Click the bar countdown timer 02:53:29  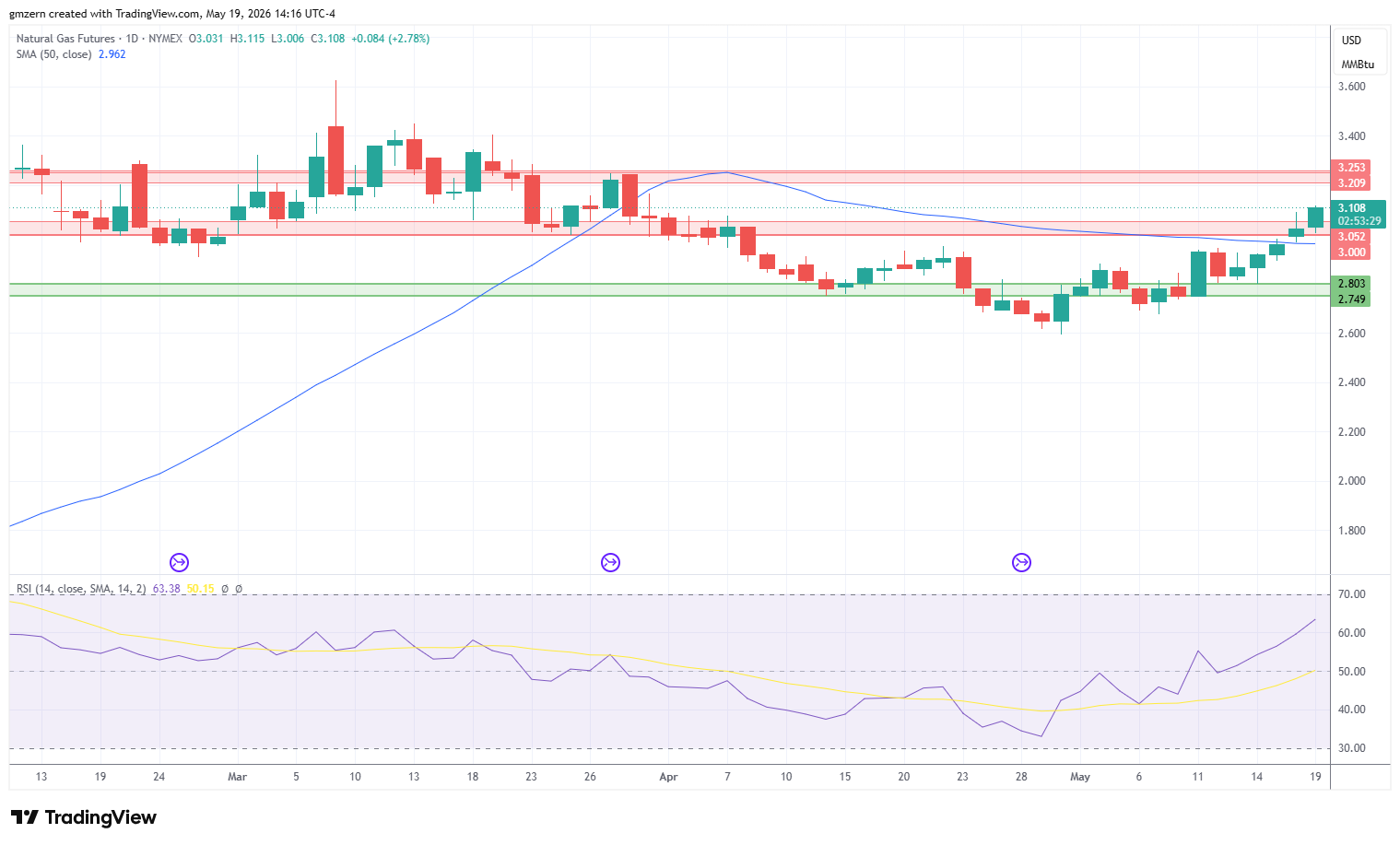coord(1359,221)
